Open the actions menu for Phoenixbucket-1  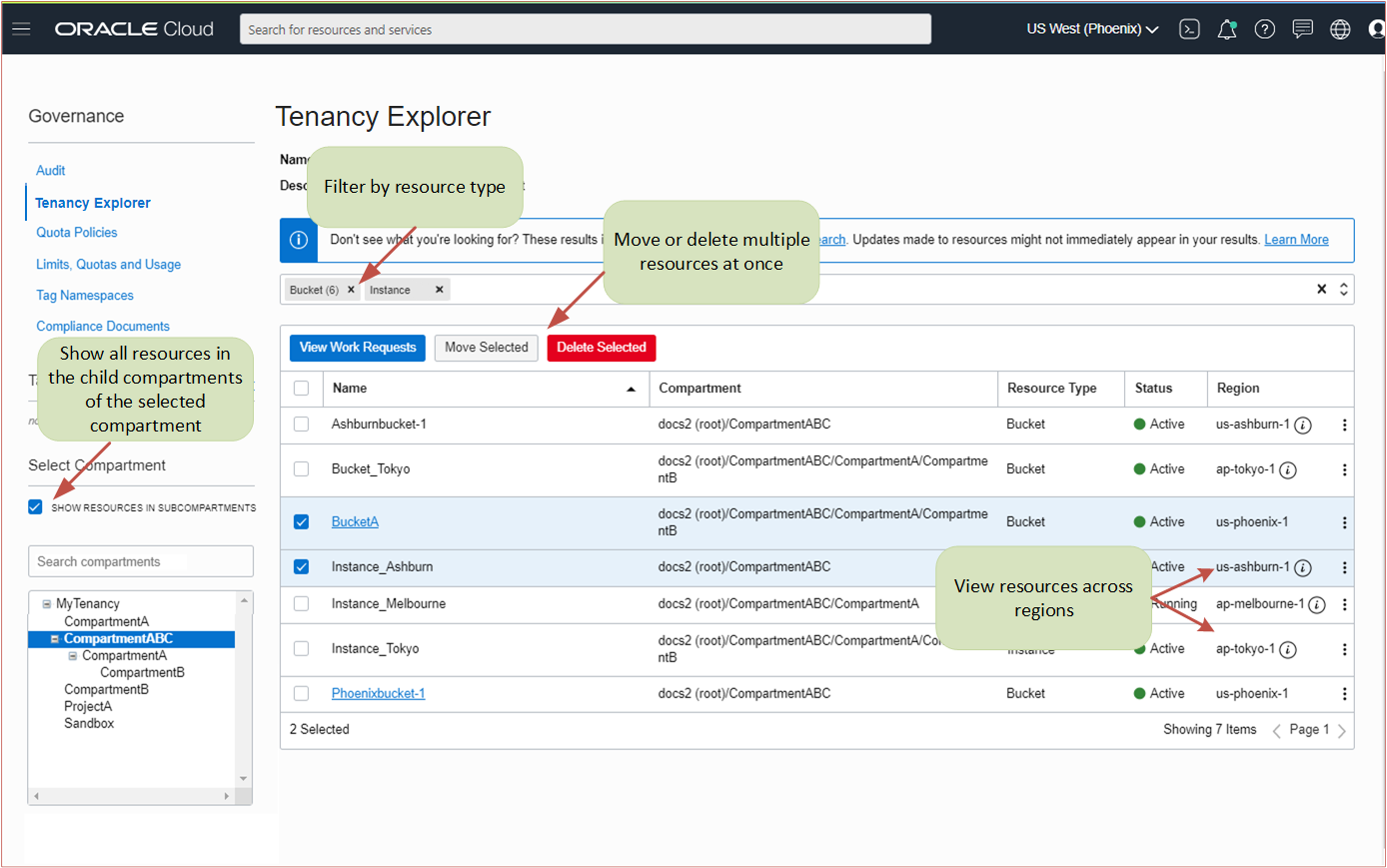(1344, 693)
